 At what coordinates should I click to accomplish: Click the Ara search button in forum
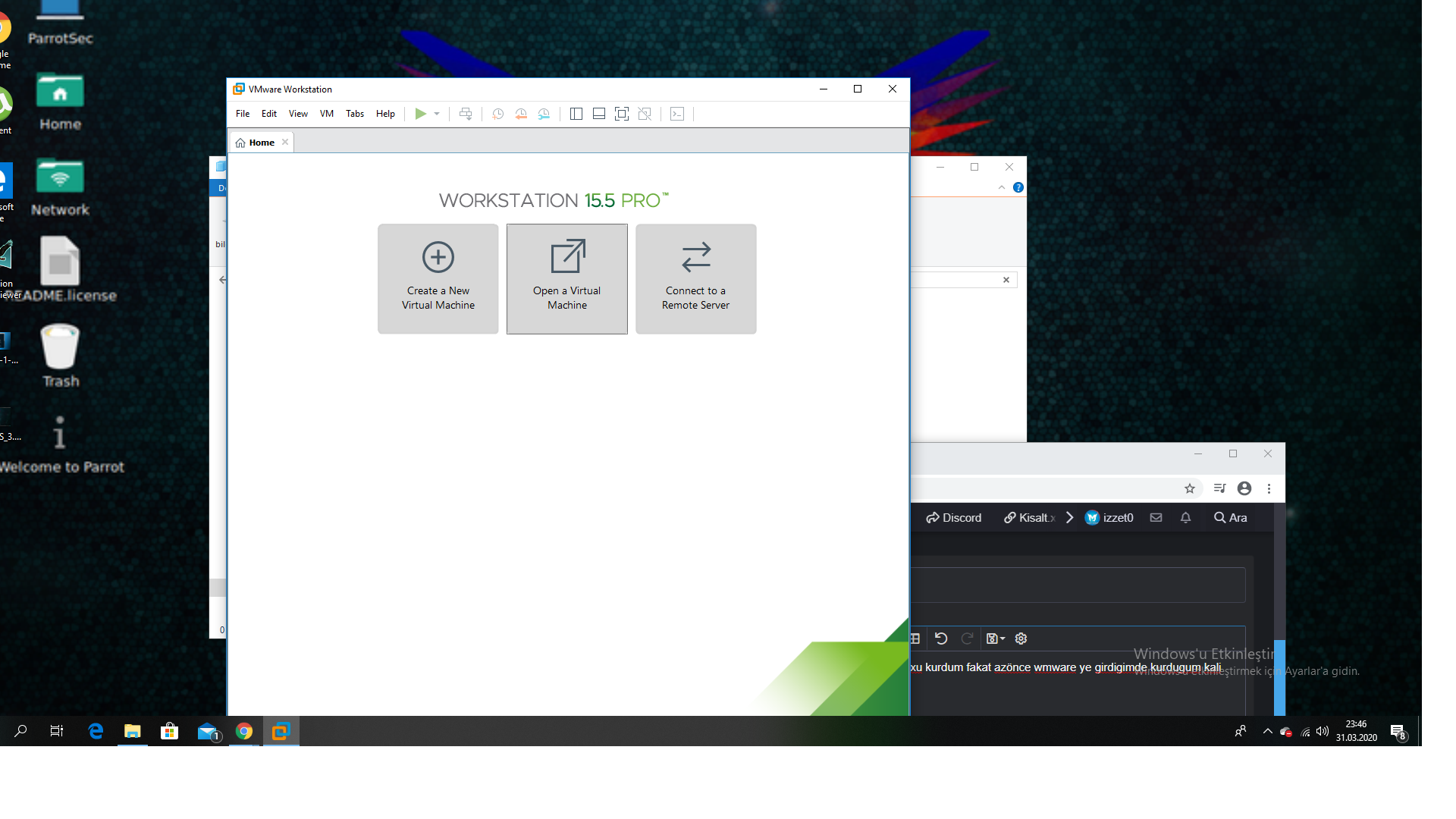[1230, 518]
